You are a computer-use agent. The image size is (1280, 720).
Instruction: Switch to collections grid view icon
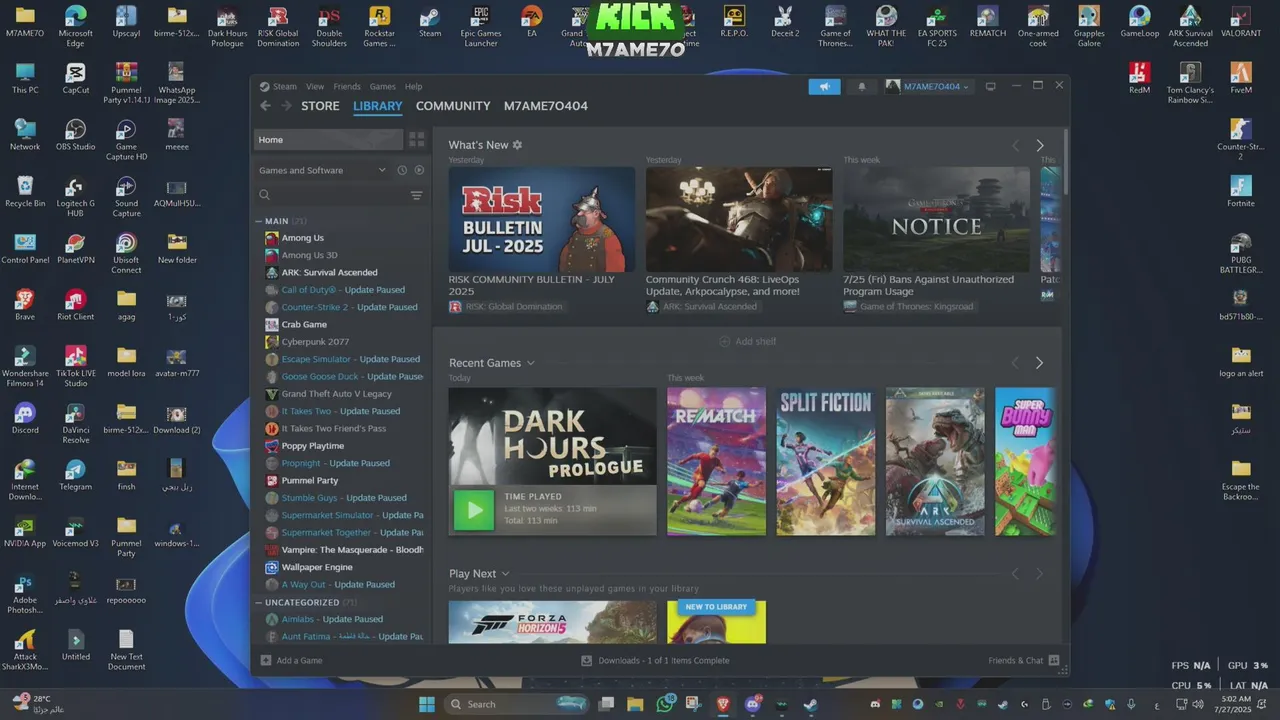click(417, 140)
